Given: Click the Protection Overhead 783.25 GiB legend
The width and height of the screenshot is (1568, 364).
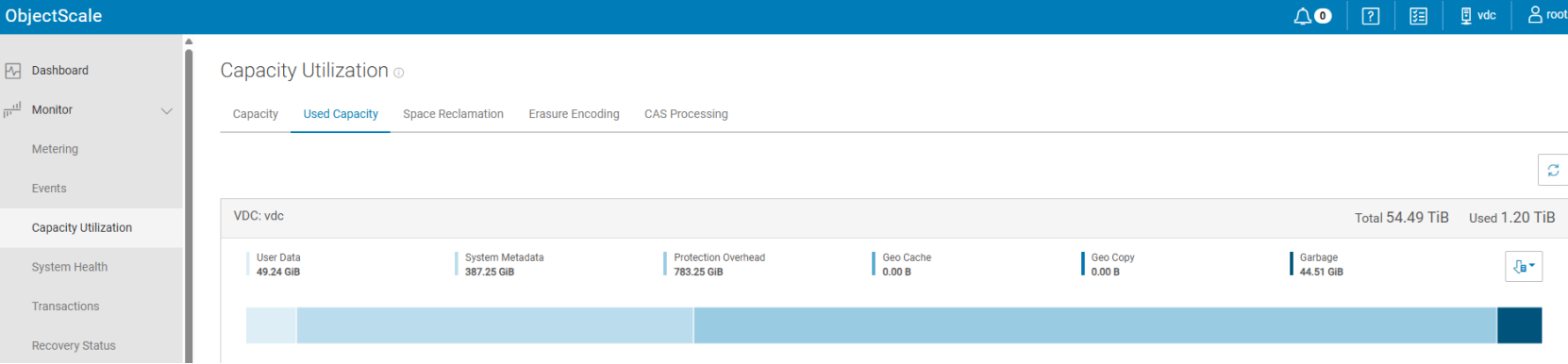Looking at the screenshot, I should (x=715, y=264).
